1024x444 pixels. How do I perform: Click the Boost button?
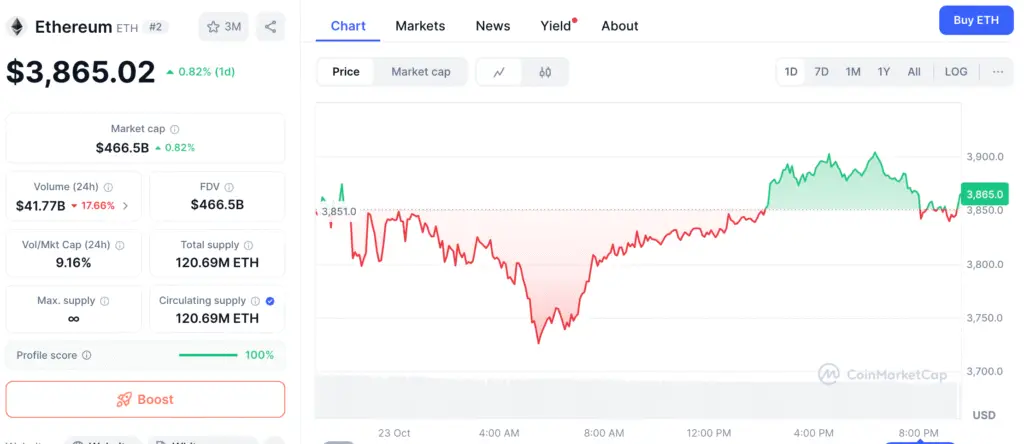point(145,399)
